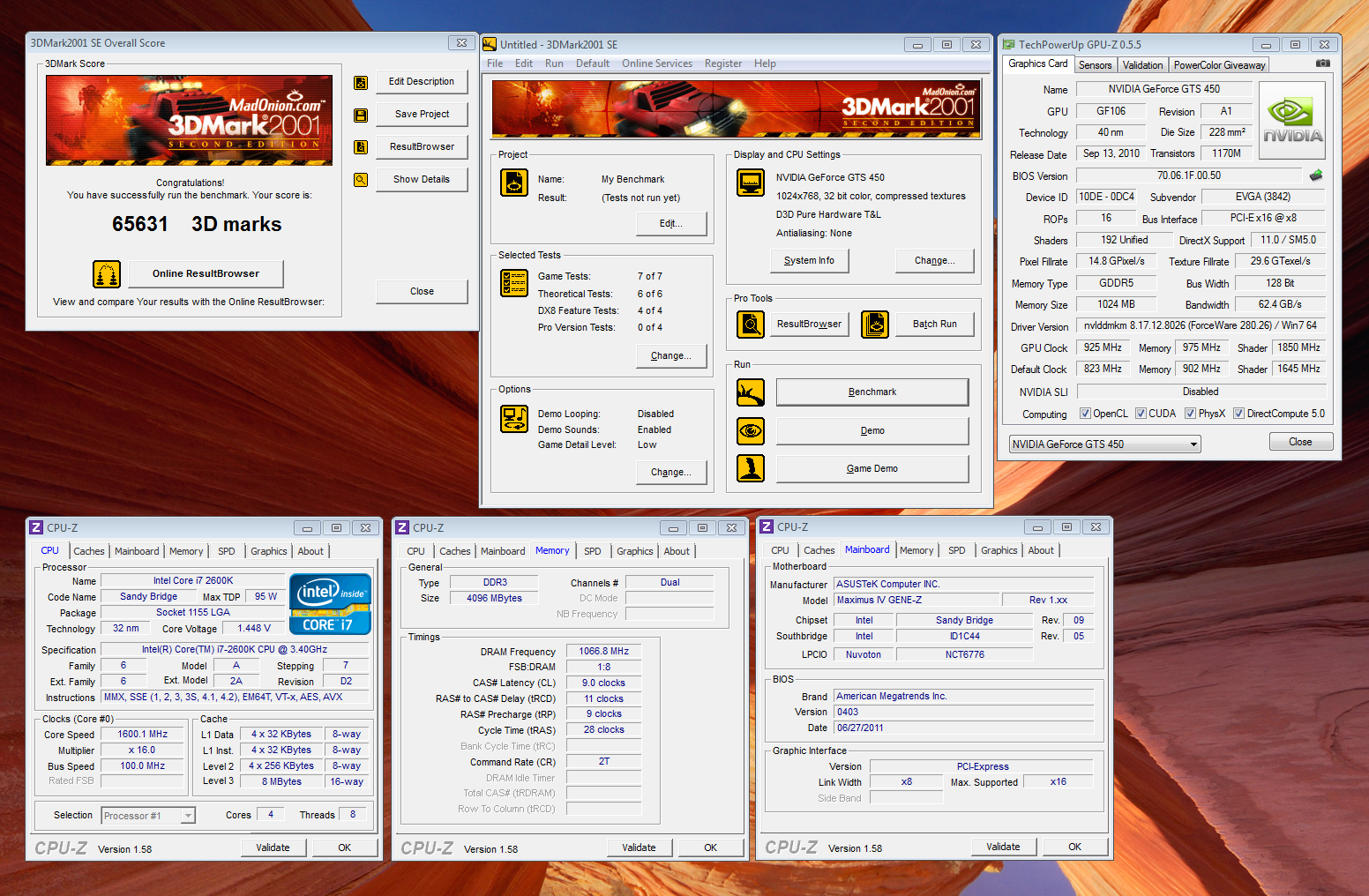Click Change button under Selected Tests
Image resolution: width=1369 pixels, height=896 pixels.
[671, 355]
